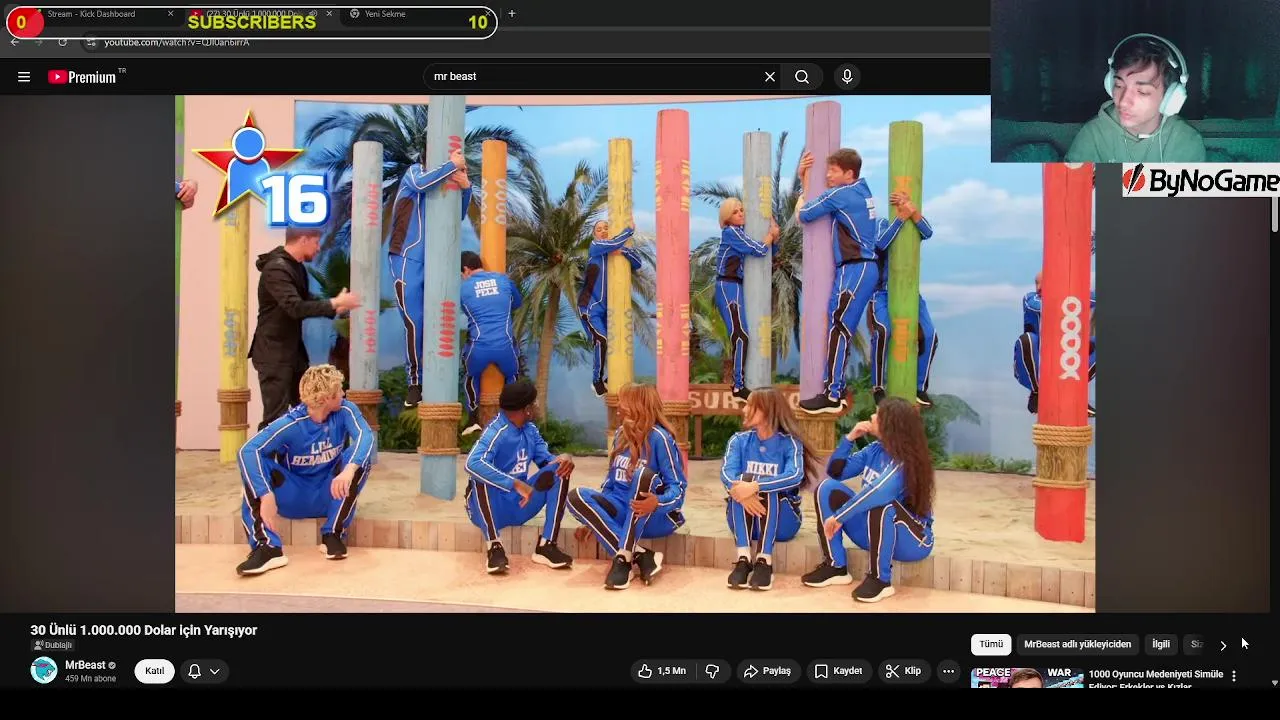Toggle the notification bell for MrBeast
Viewport: 1280px width, 720px height.
point(195,671)
